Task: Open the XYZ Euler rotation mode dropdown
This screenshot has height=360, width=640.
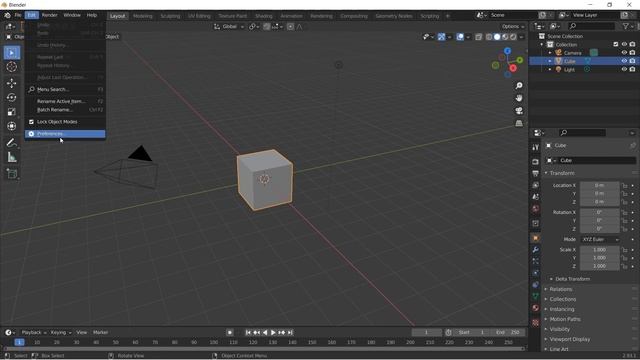Action: tap(600, 239)
